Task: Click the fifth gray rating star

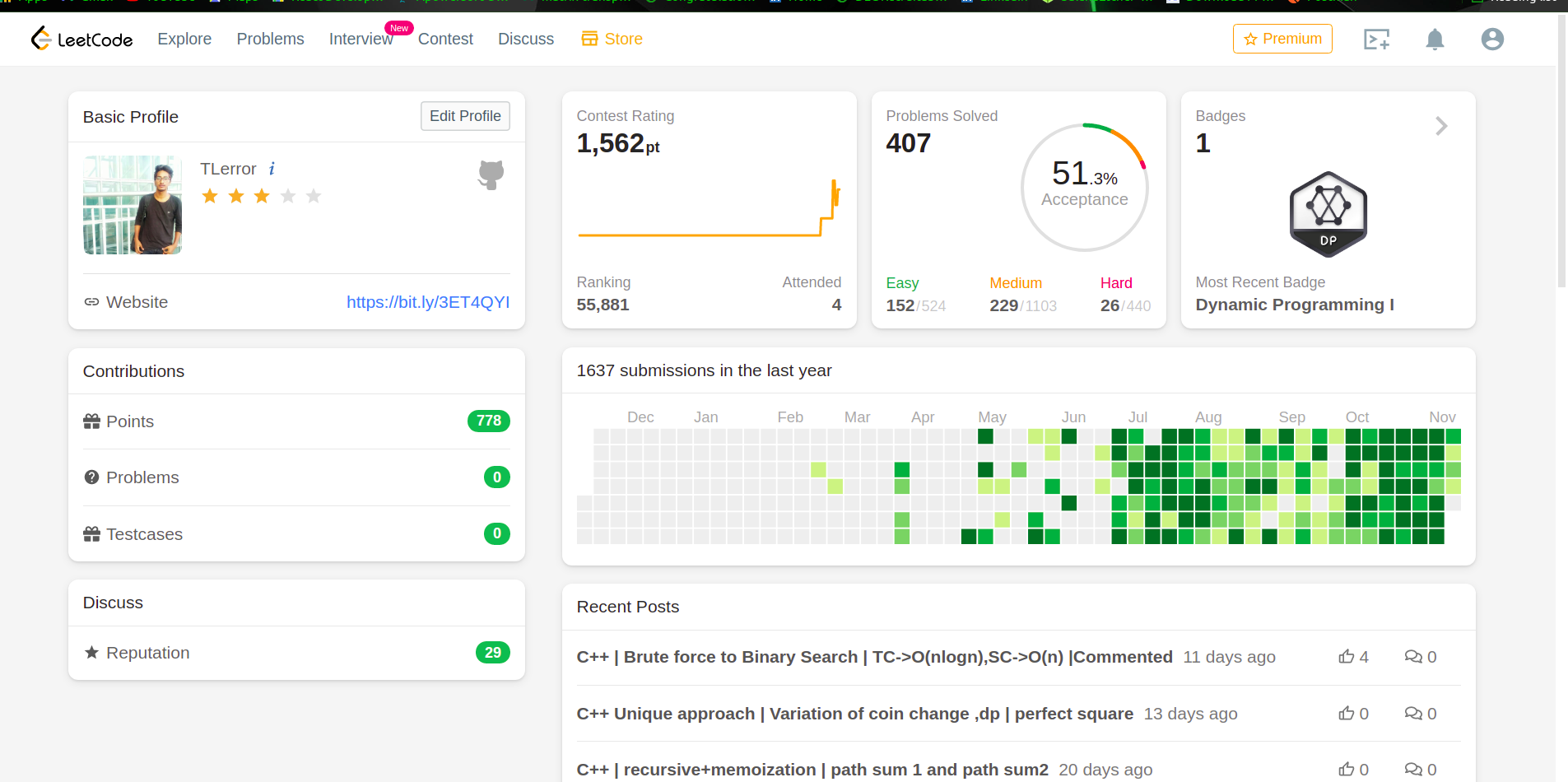Action: (x=314, y=196)
